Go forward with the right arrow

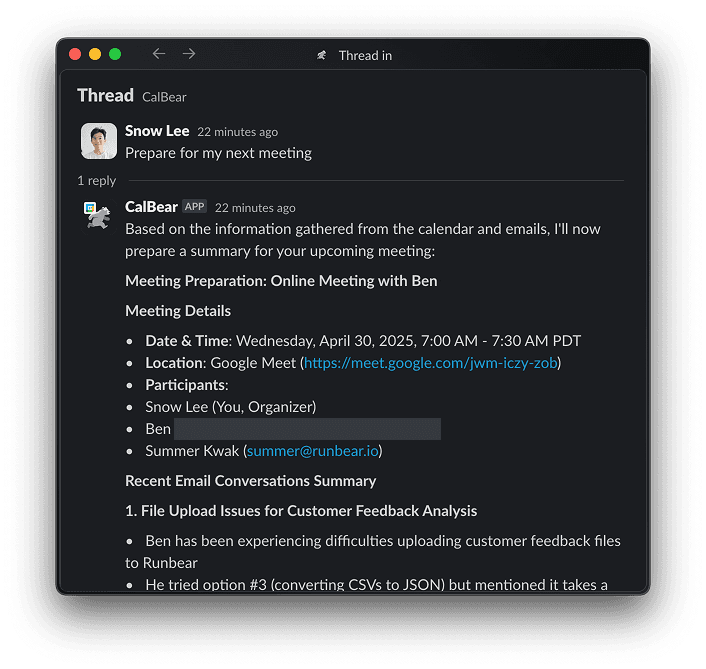[x=189, y=54]
